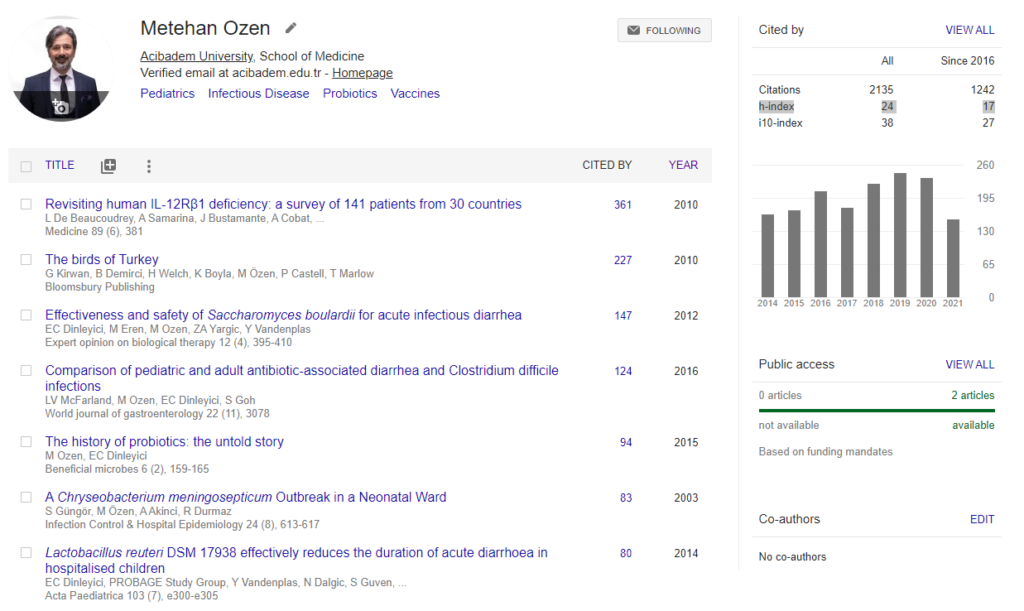
Task: Check the box for The birds of Turkey
Action: (26, 260)
